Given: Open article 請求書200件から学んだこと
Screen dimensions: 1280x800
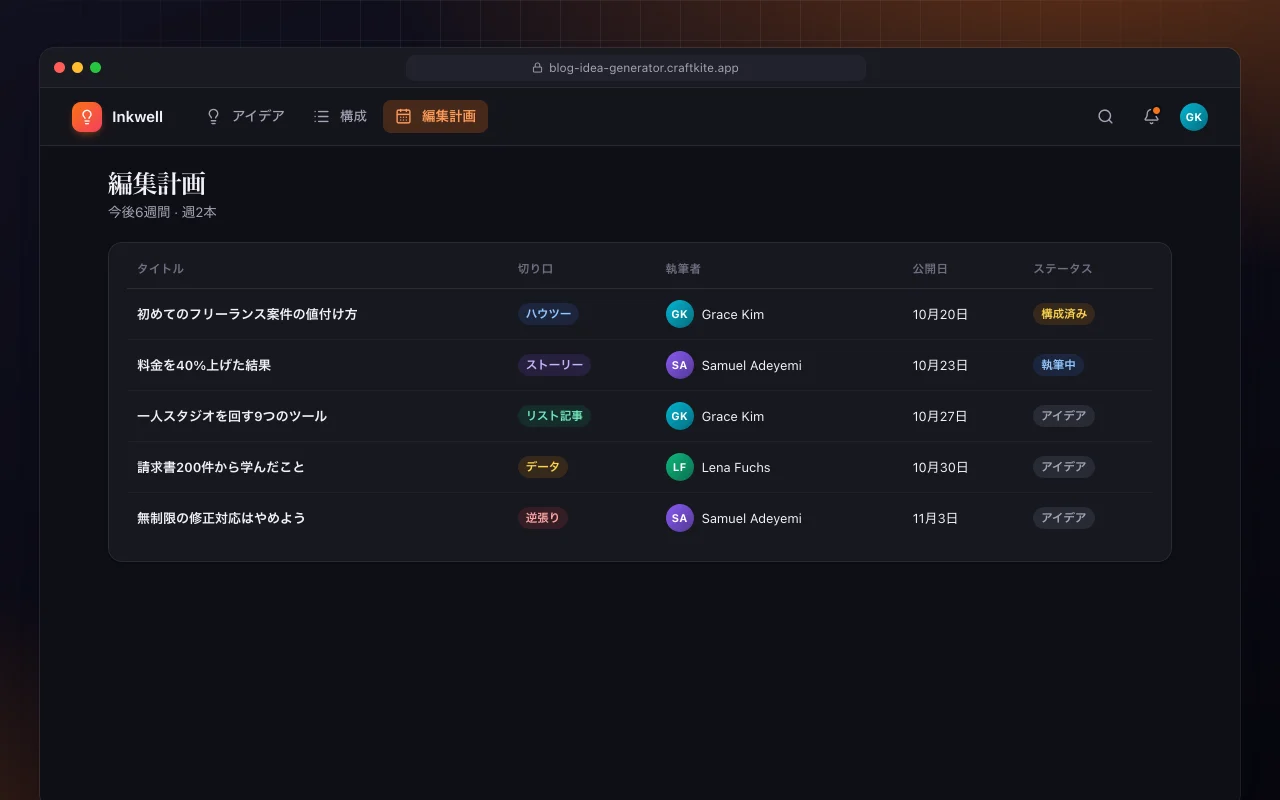Looking at the screenshot, I should pyautogui.click(x=221, y=467).
